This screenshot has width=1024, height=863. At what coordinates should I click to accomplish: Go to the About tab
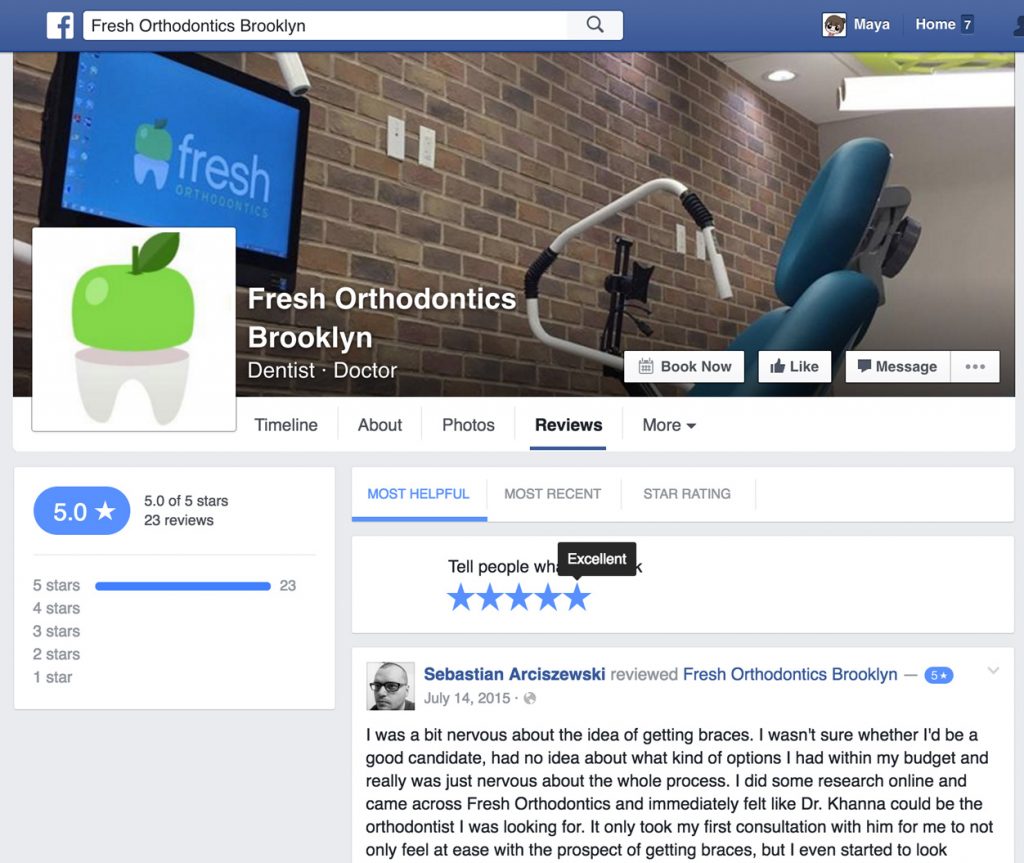pos(379,425)
